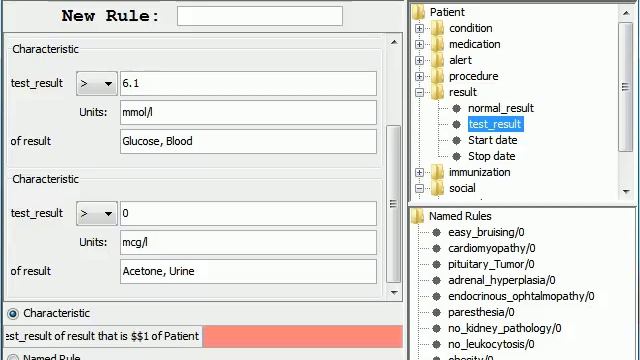Expand the medication tree node
This screenshot has width=640, height=360.
point(419,44)
